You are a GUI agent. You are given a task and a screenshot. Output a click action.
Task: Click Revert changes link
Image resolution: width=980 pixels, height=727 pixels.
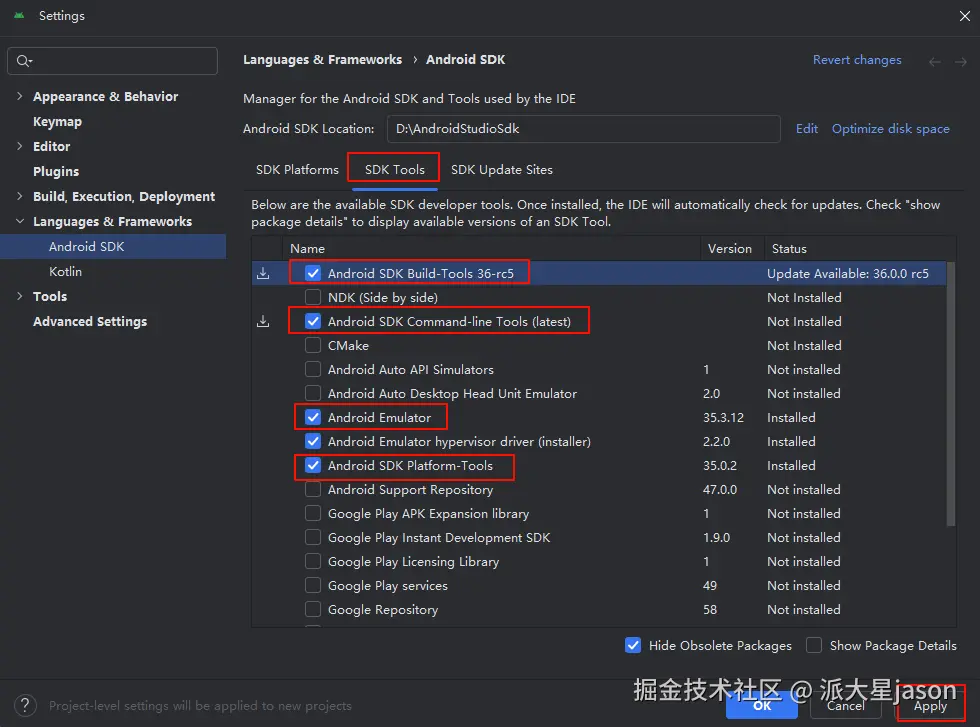[x=857, y=60]
